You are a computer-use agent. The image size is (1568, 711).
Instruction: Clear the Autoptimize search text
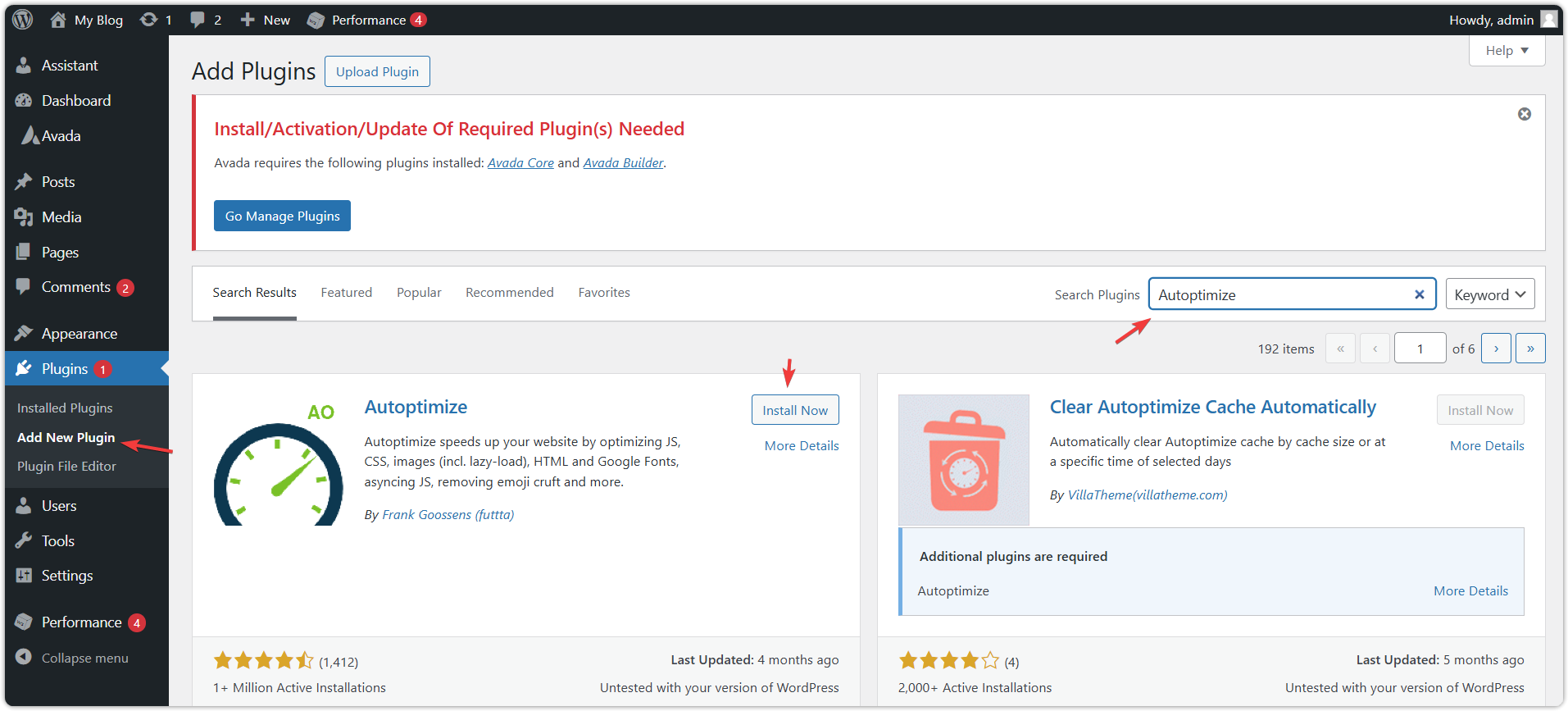tap(1420, 294)
